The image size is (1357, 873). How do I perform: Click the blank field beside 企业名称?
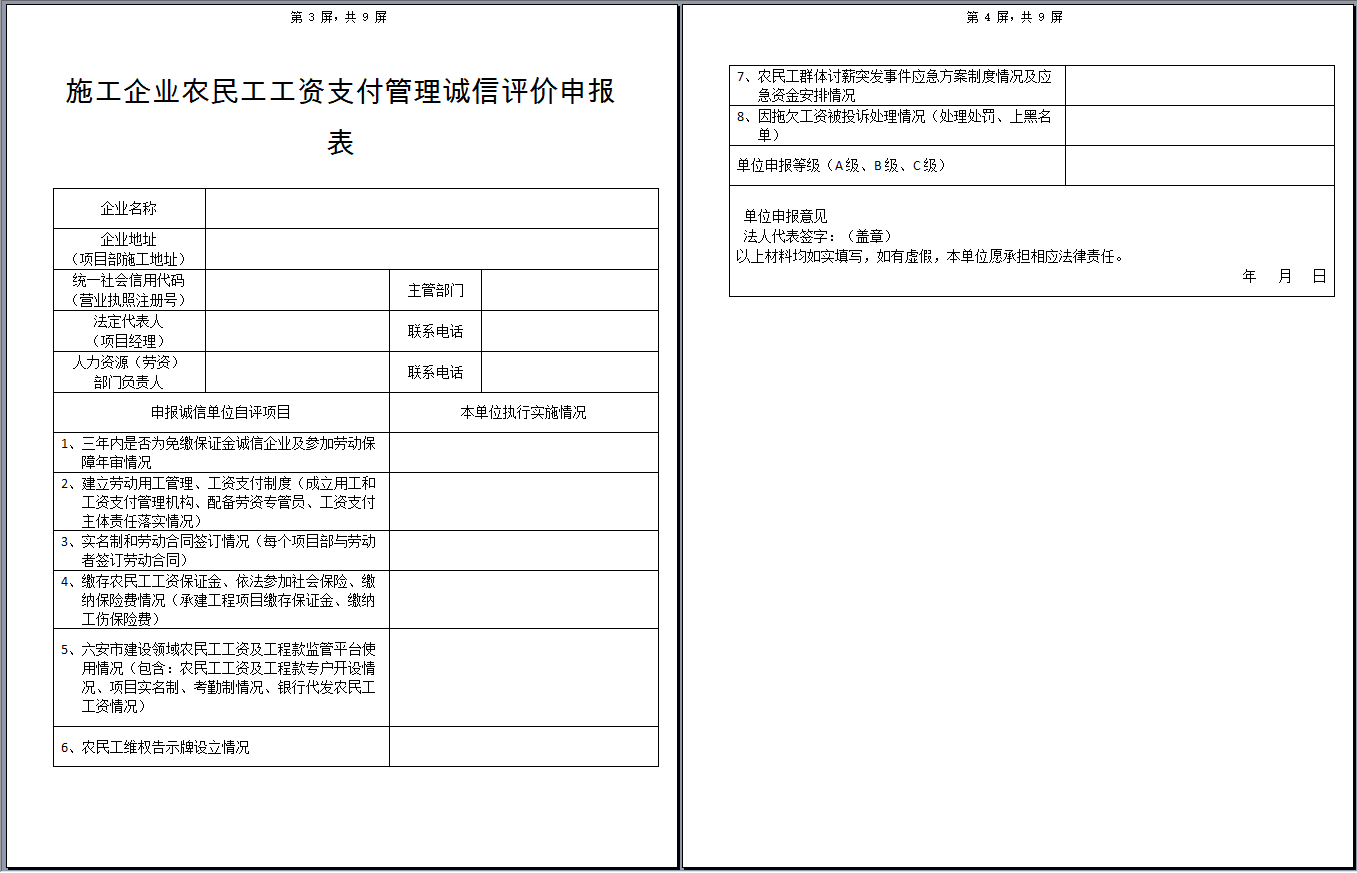coord(432,209)
